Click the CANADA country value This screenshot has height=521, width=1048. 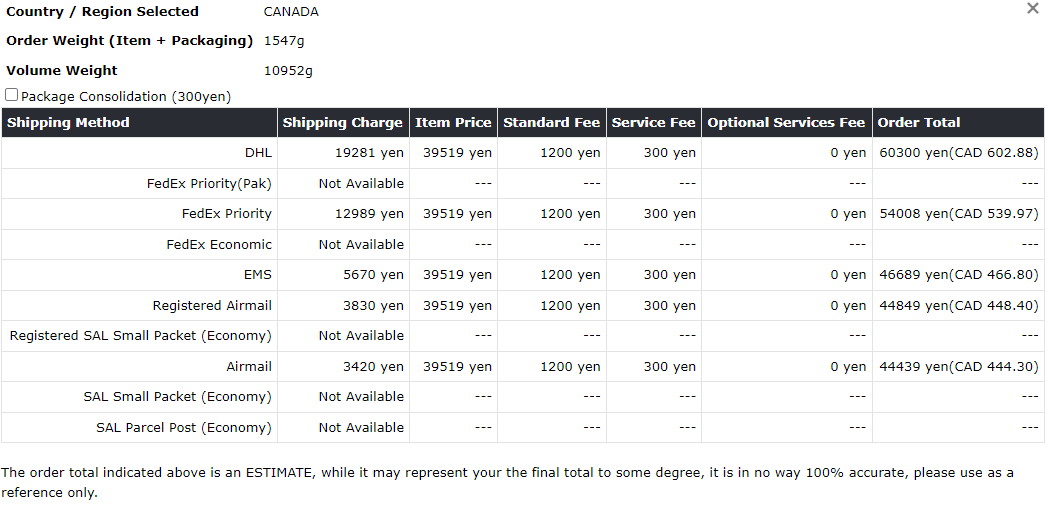coord(291,12)
